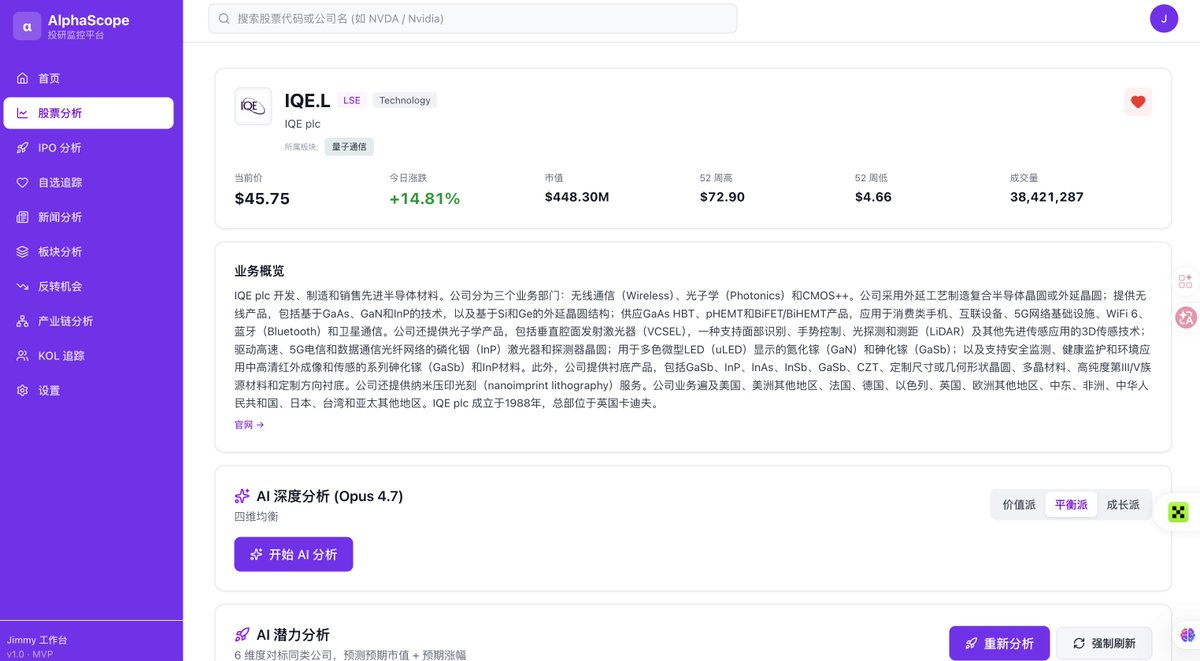This screenshot has height=661, width=1200.
Task: Select the 价值派 style option
Action: (1019, 505)
